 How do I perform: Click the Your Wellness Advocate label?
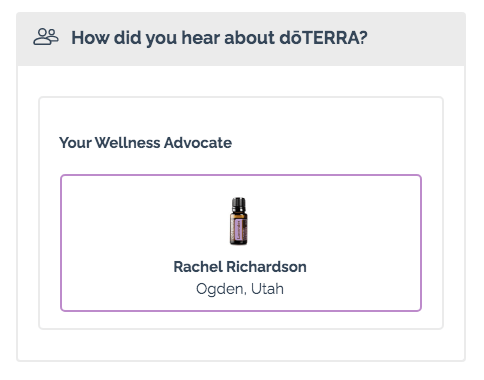tap(145, 143)
